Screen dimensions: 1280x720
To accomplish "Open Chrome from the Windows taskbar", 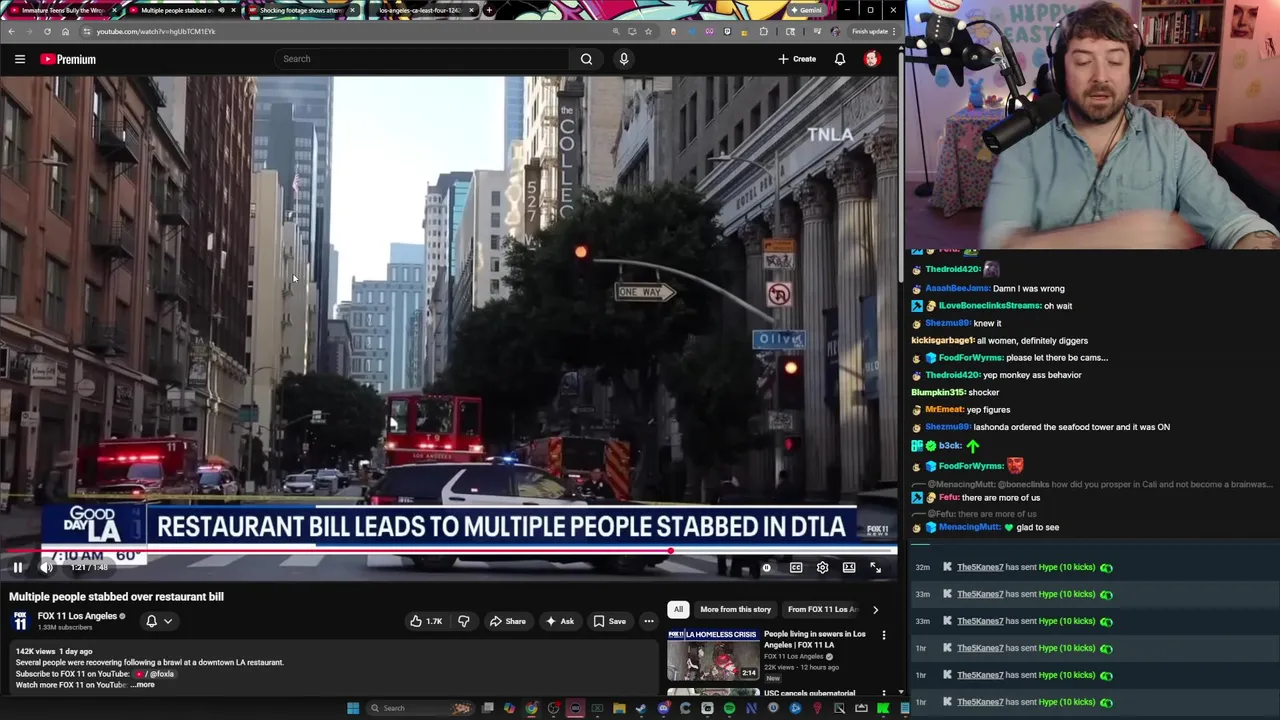I will (x=531, y=708).
